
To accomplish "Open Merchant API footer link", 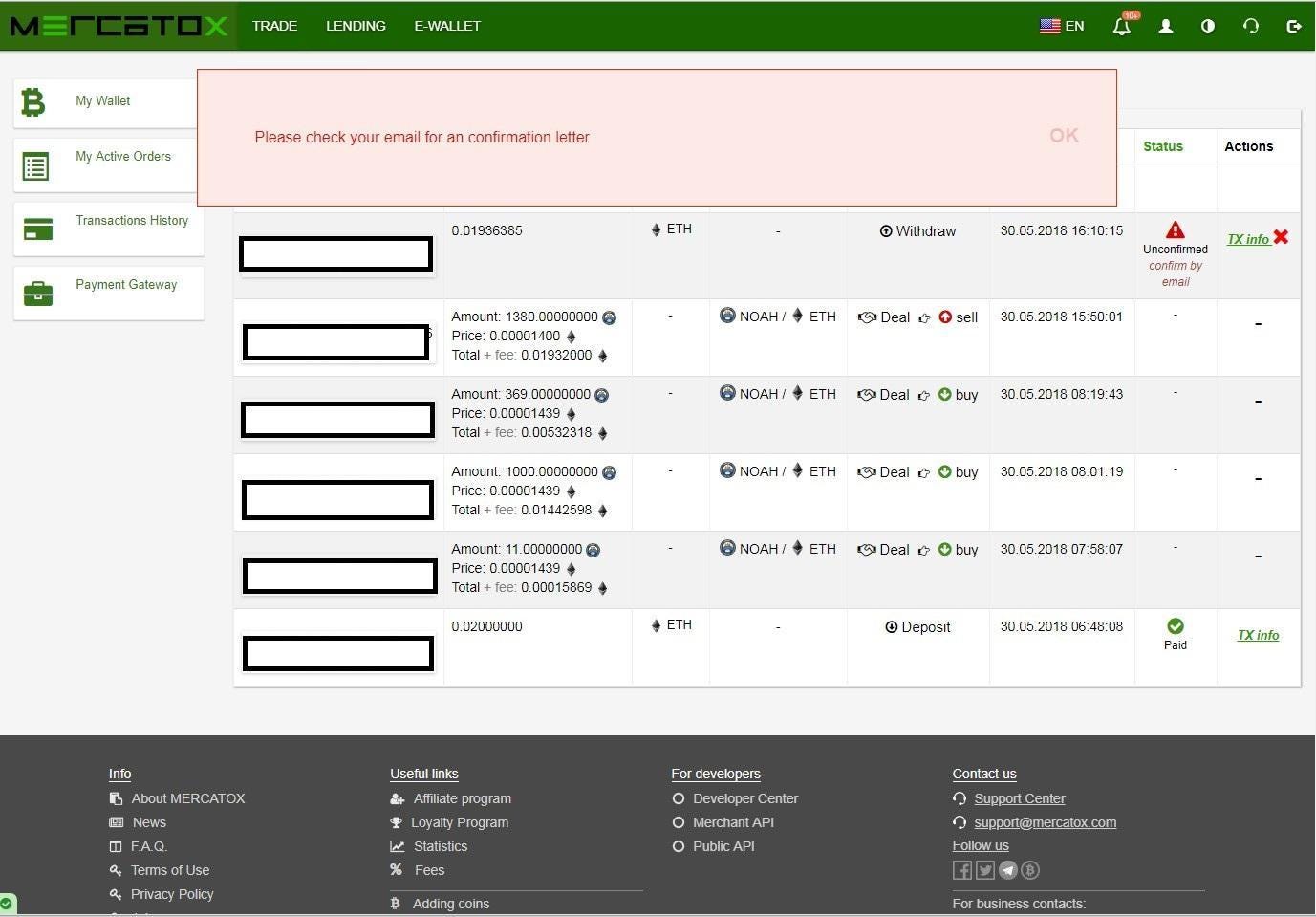I will click(733, 822).
